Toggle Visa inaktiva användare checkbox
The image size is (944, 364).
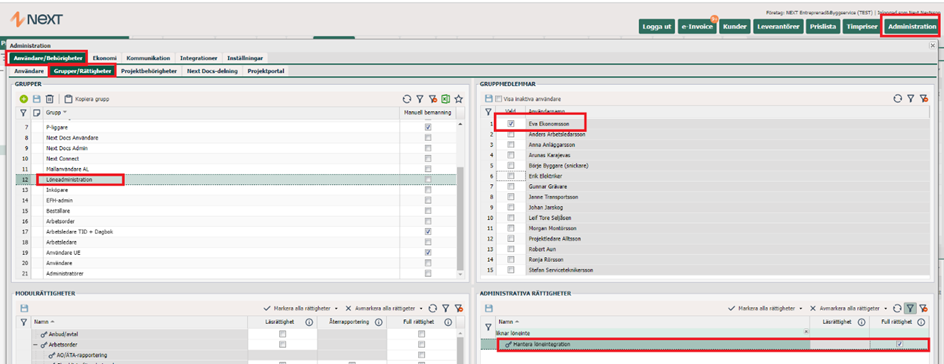coord(498,99)
